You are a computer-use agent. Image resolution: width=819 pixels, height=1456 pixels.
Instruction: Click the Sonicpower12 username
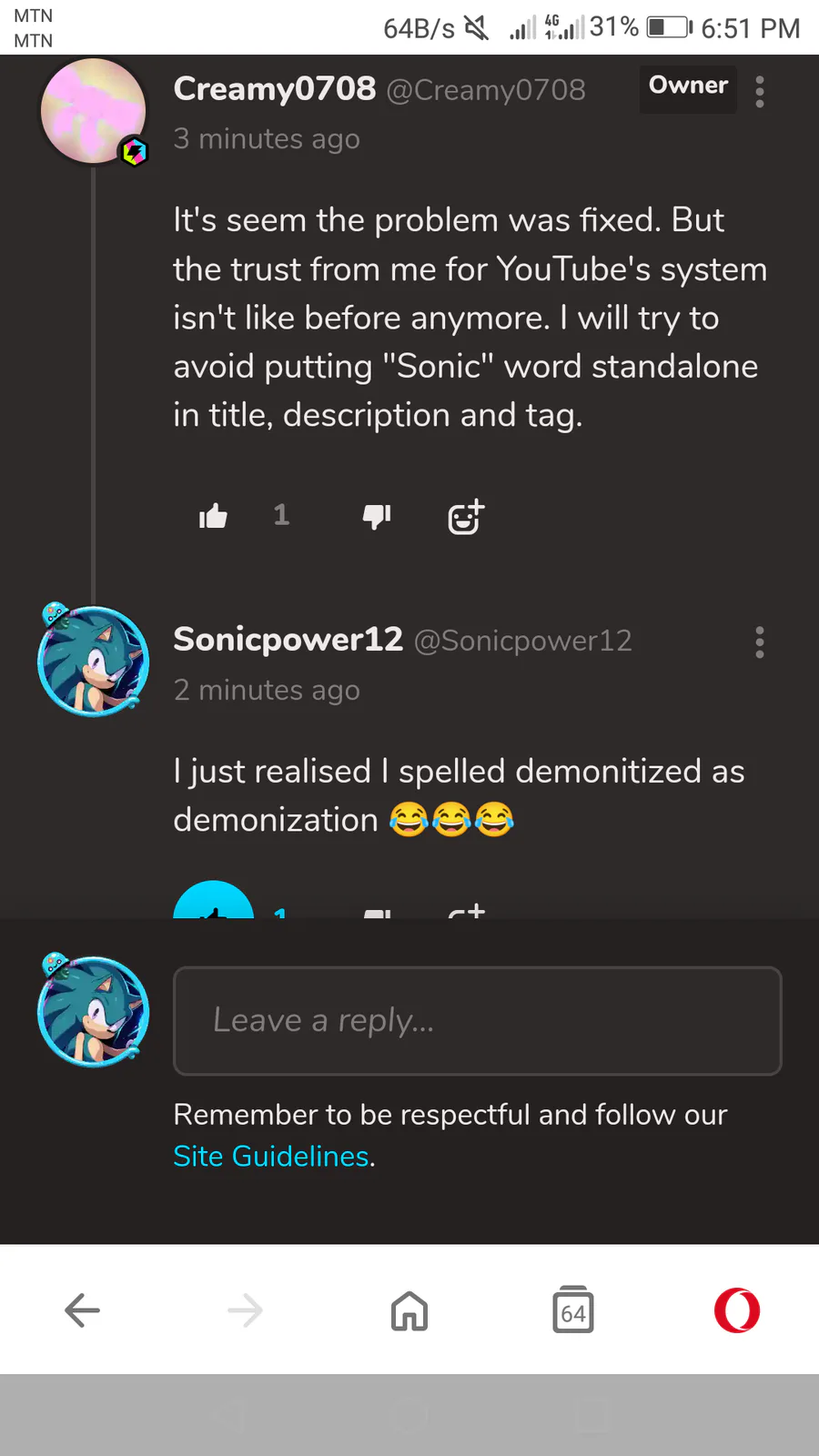[x=288, y=640]
